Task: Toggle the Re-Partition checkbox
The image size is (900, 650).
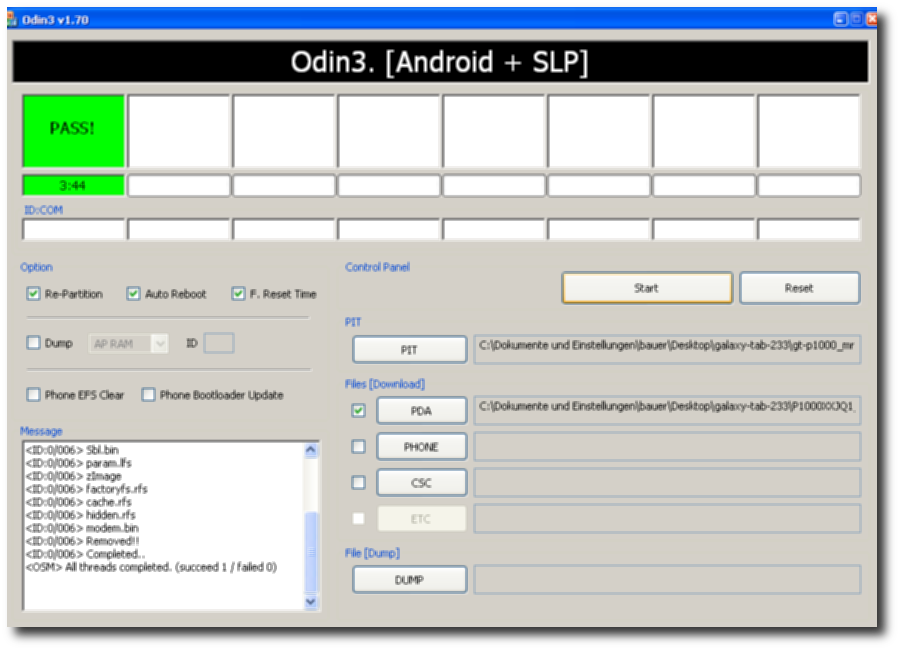Action: [x=33, y=294]
